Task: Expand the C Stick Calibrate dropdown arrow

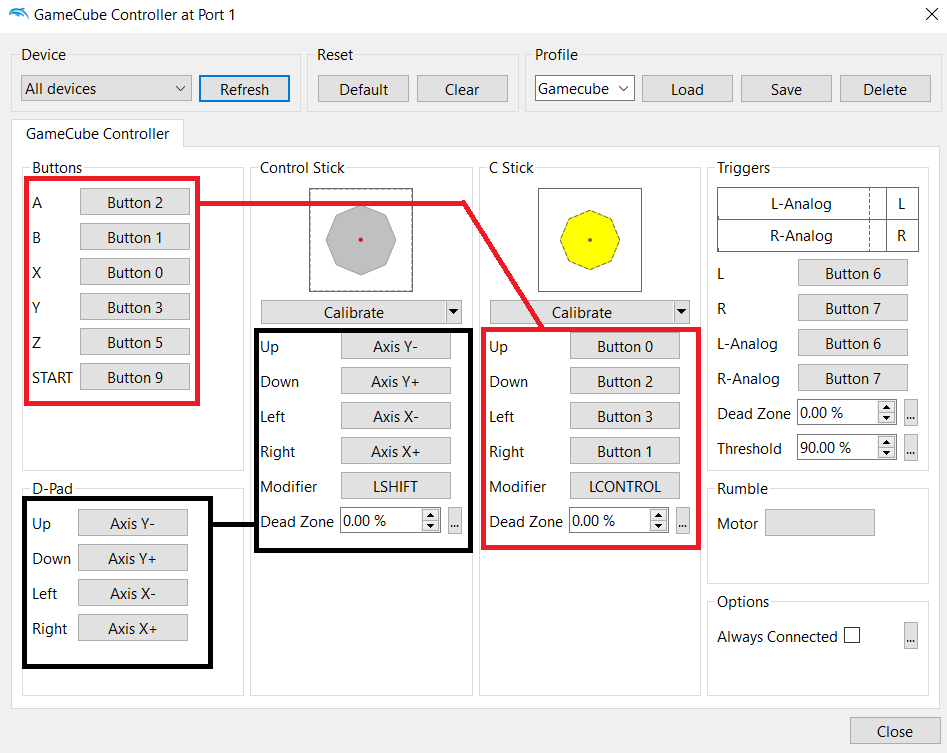Action: [682, 312]
